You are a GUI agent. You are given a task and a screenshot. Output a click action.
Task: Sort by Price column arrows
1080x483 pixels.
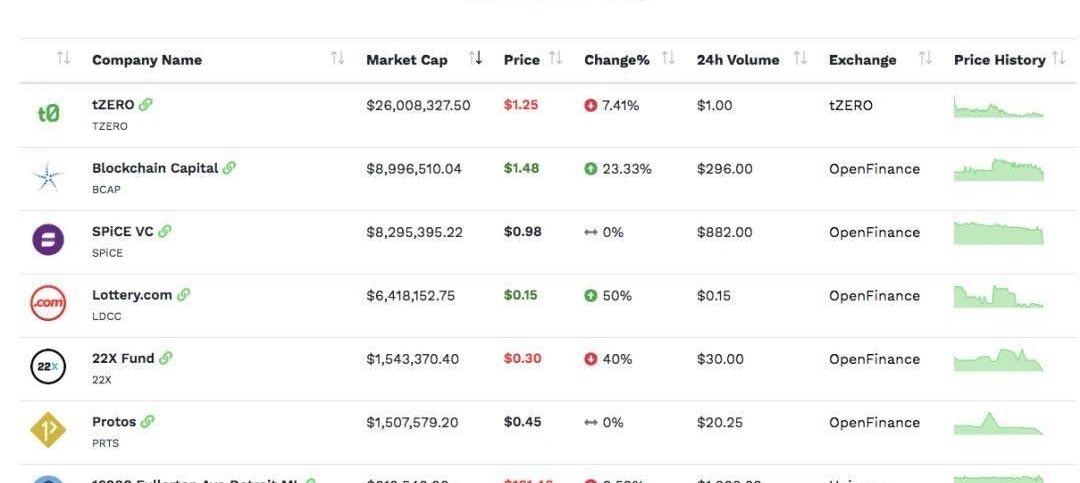click(x=556, y=59)
